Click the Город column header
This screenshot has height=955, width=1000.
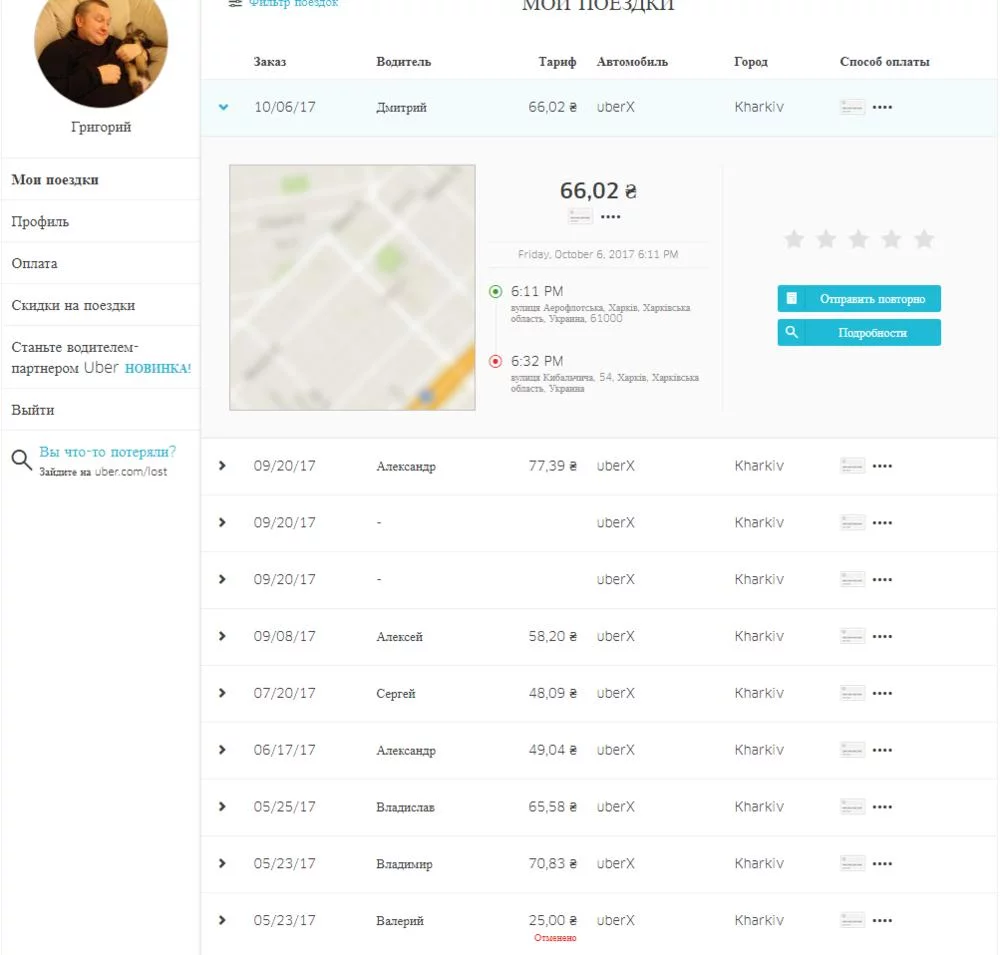751,62
